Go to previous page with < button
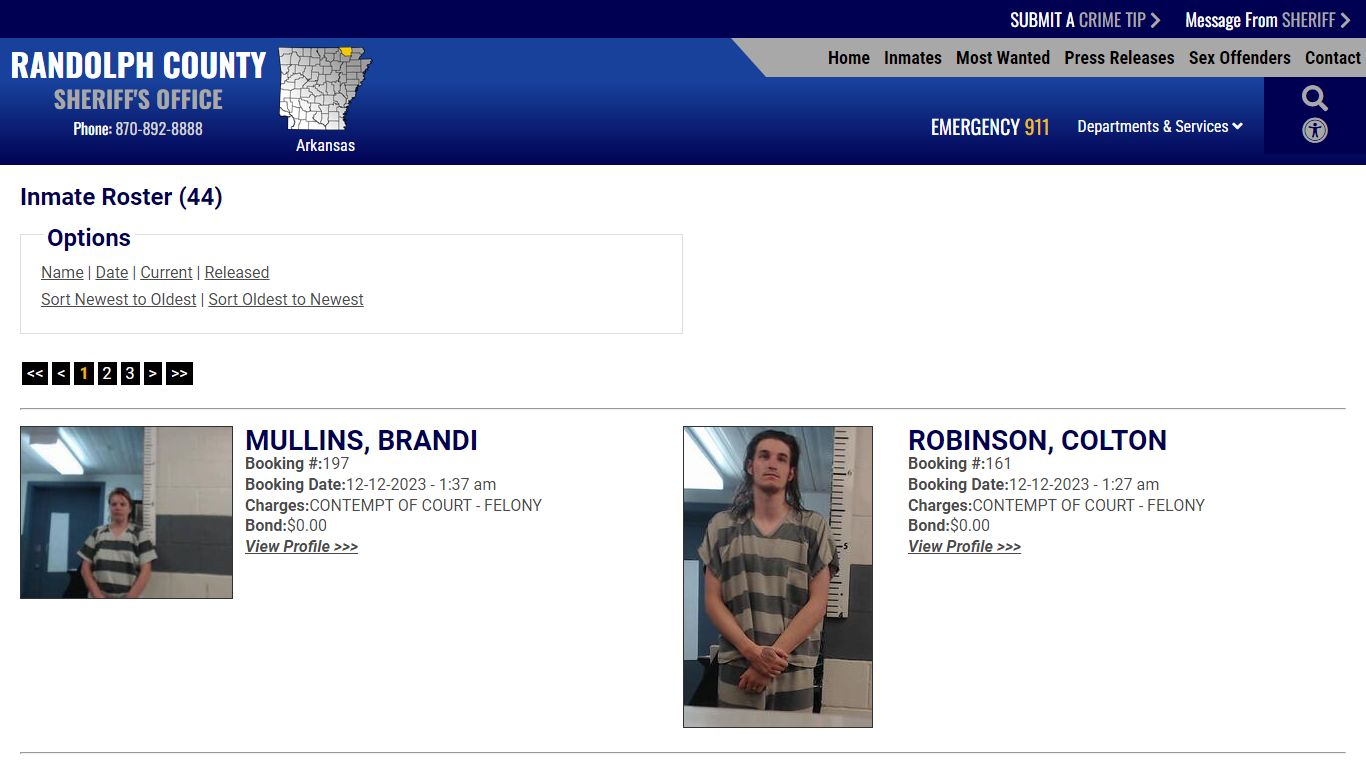Image resolution: width=1366 pixels, height=768 pixels. tap(61, 373)
